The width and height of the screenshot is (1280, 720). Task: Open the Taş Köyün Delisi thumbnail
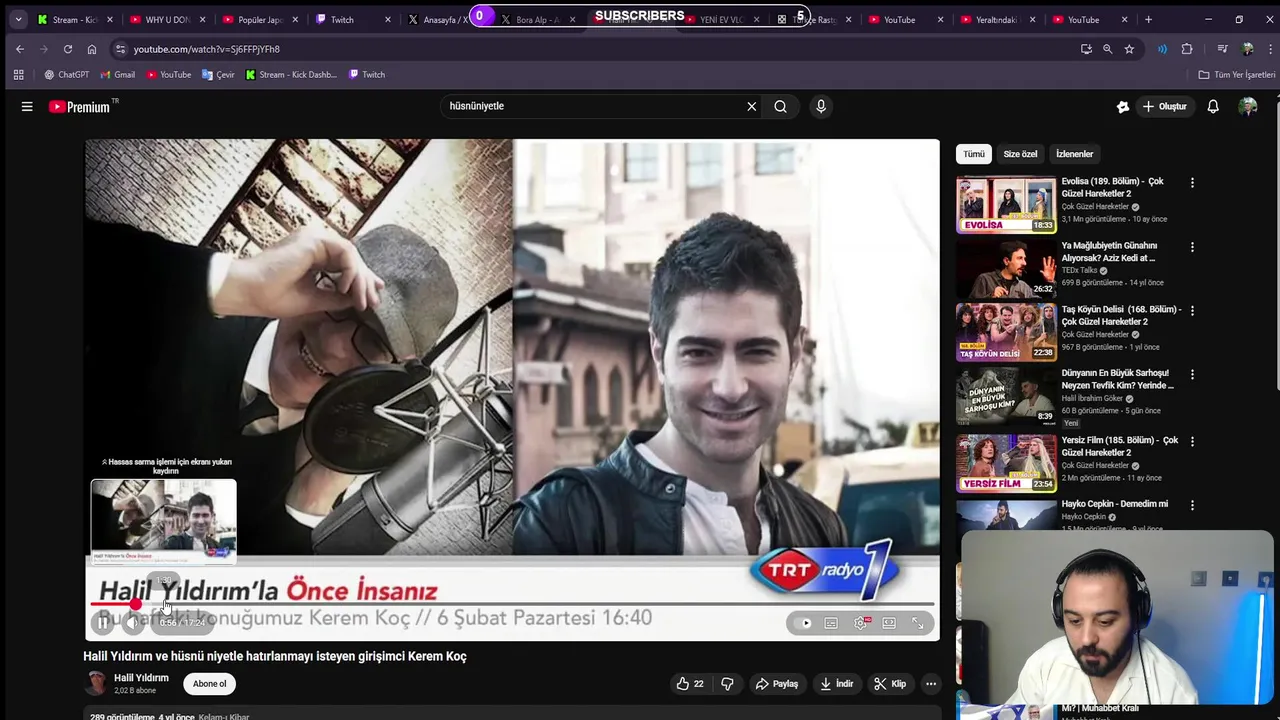(1006, 332)
